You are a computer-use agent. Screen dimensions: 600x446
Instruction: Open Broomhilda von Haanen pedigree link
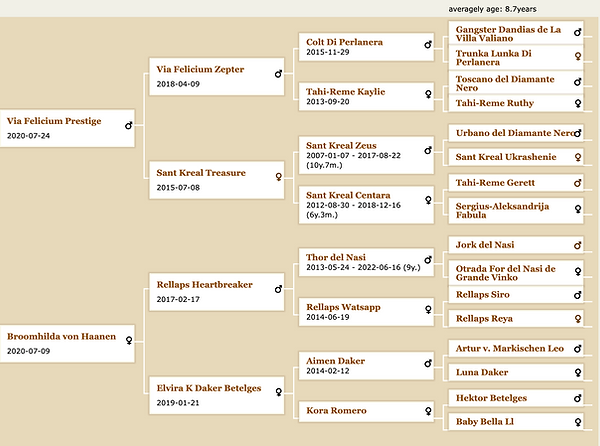[58, 334]
